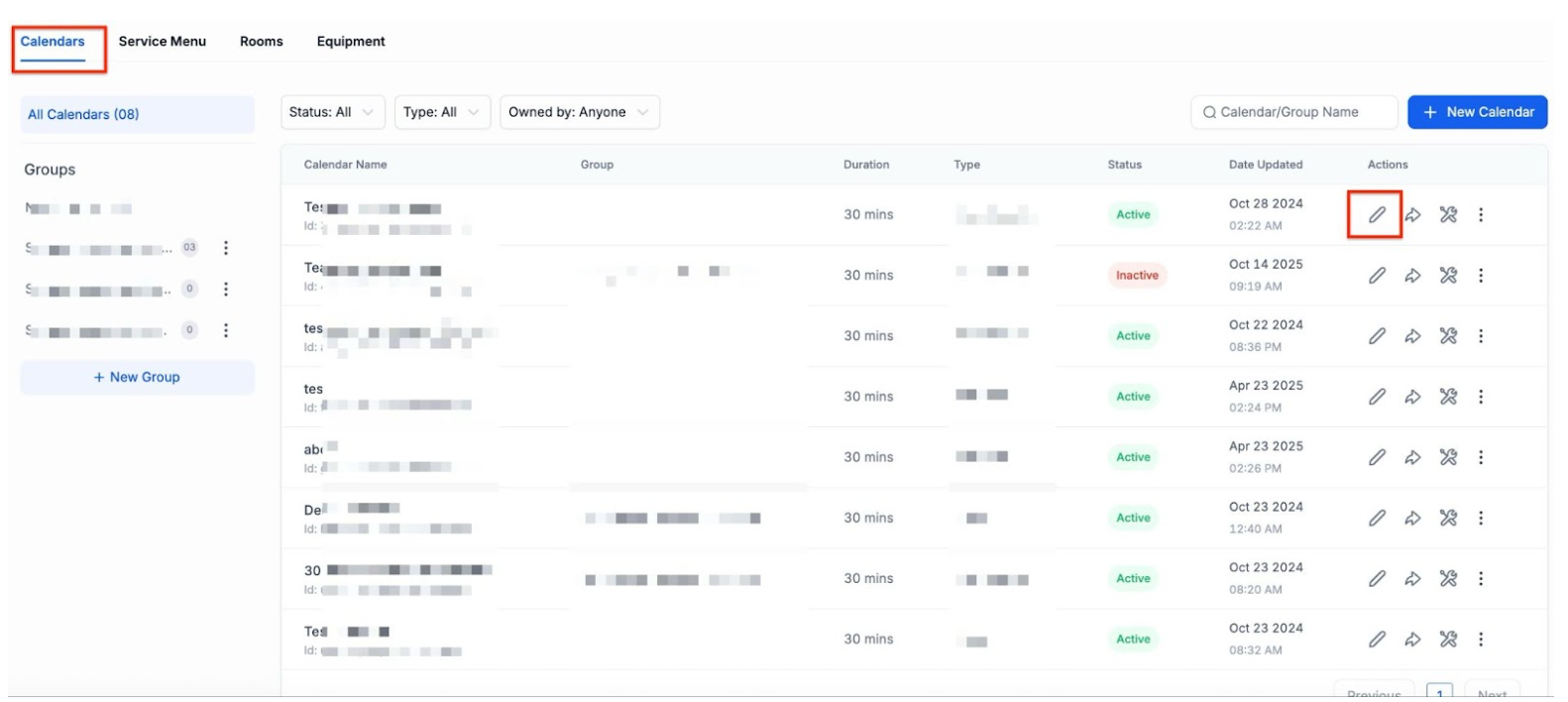Click tools icon in Oct 22 2024 row
Image resolution: width=1568 pixels, height=702 pixels.
tap(1448, 336)
